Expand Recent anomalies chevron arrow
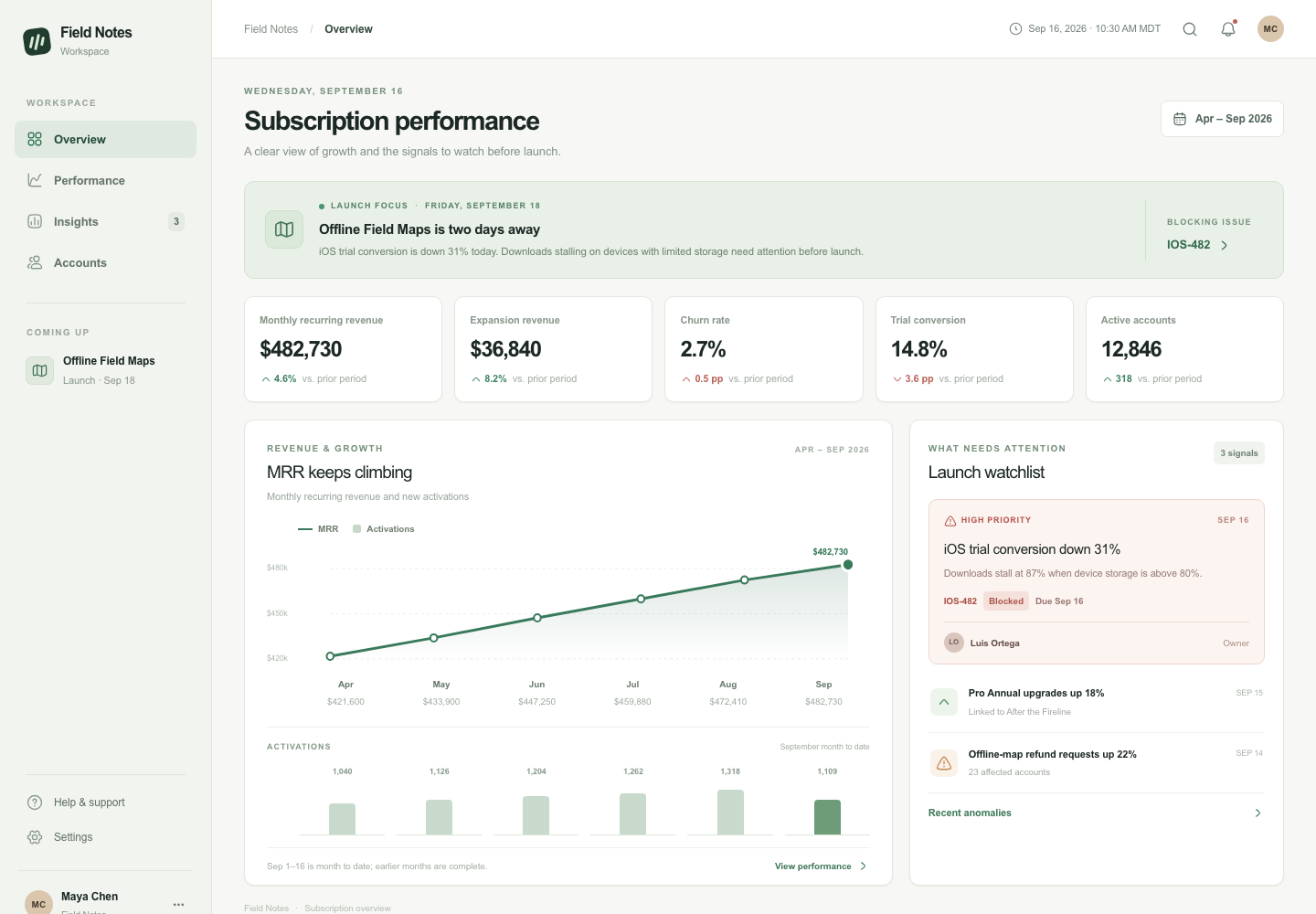Viewport: 1316px width, 914px height. click(x=1258, y=813)
